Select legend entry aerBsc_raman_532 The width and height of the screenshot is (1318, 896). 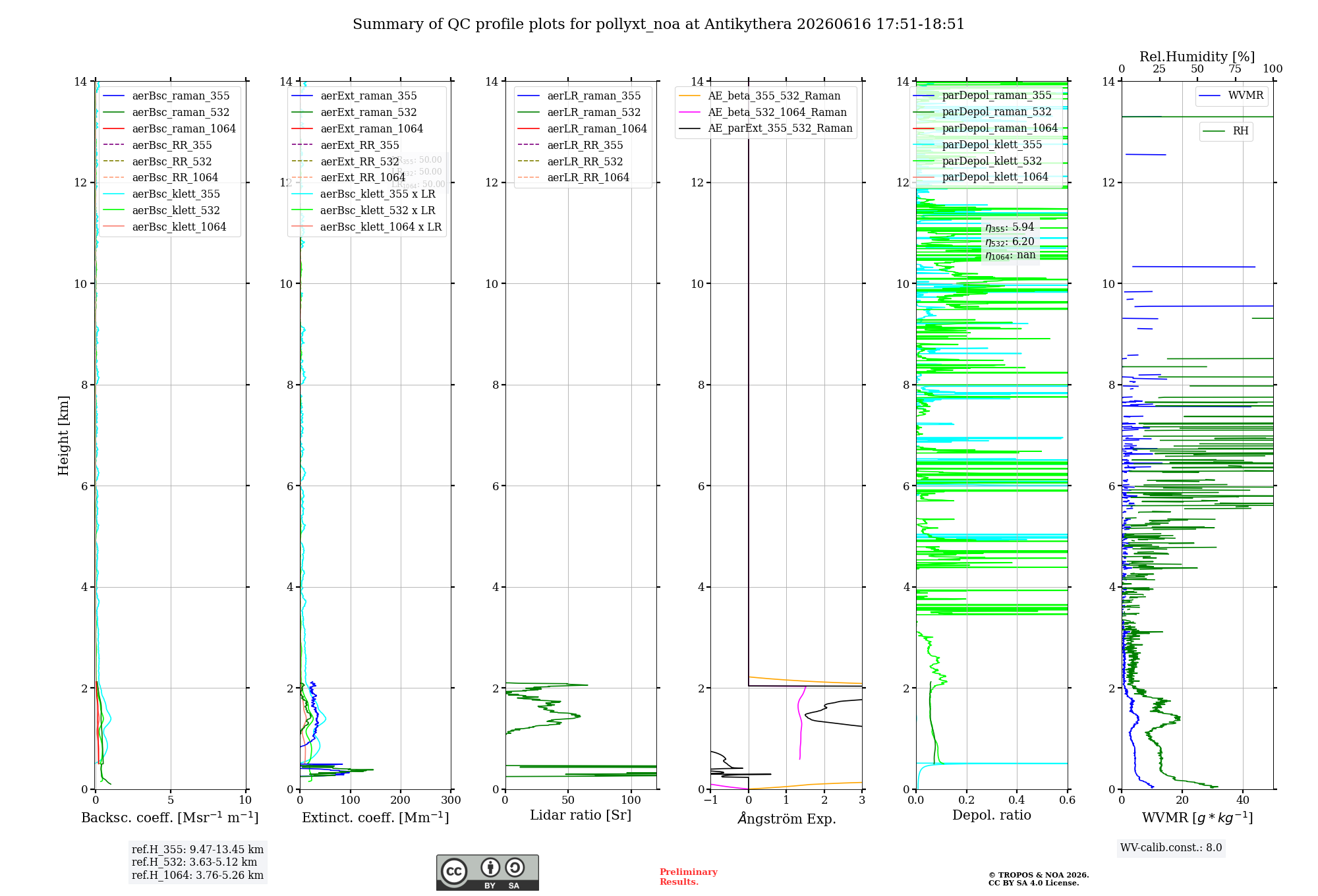[166, 113]
